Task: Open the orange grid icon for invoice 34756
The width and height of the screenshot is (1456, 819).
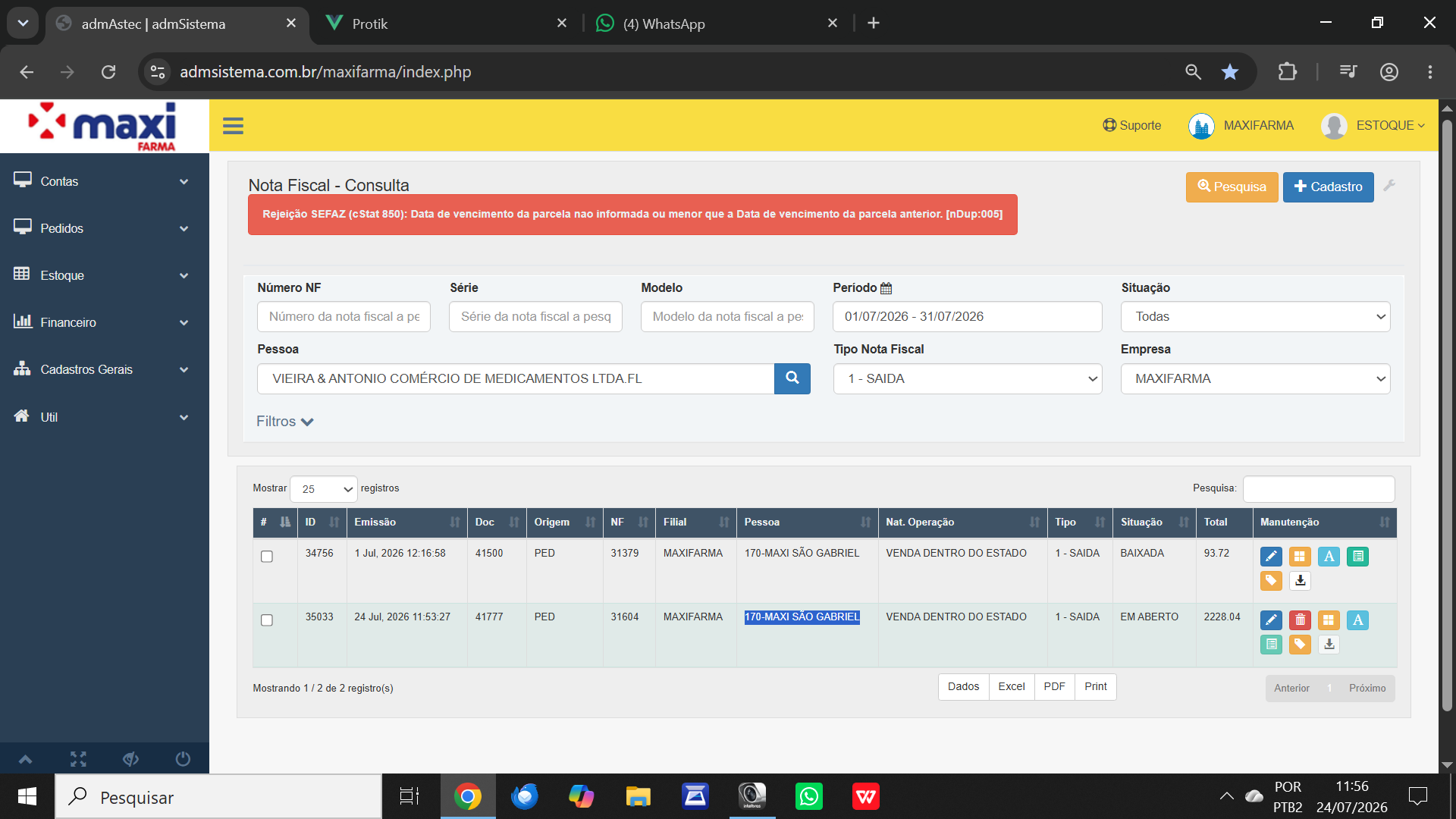Action: pos(1300,557)
